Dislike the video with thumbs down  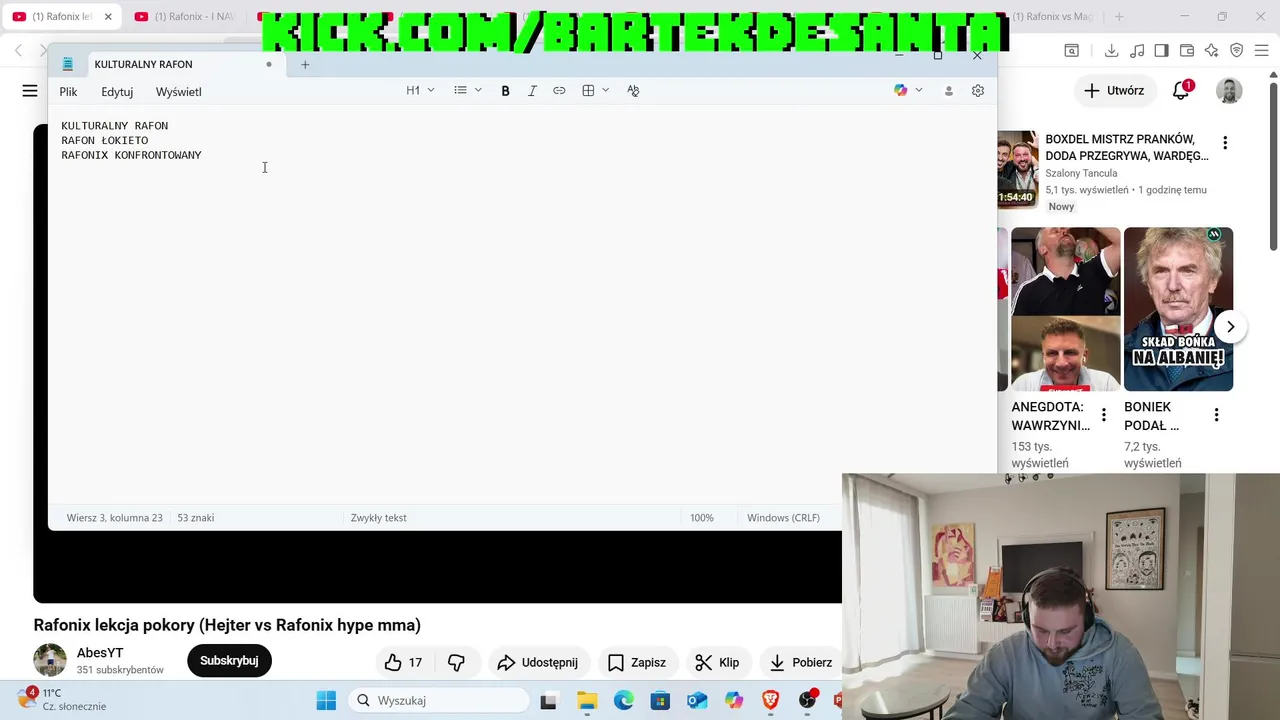tap(456, 662)
